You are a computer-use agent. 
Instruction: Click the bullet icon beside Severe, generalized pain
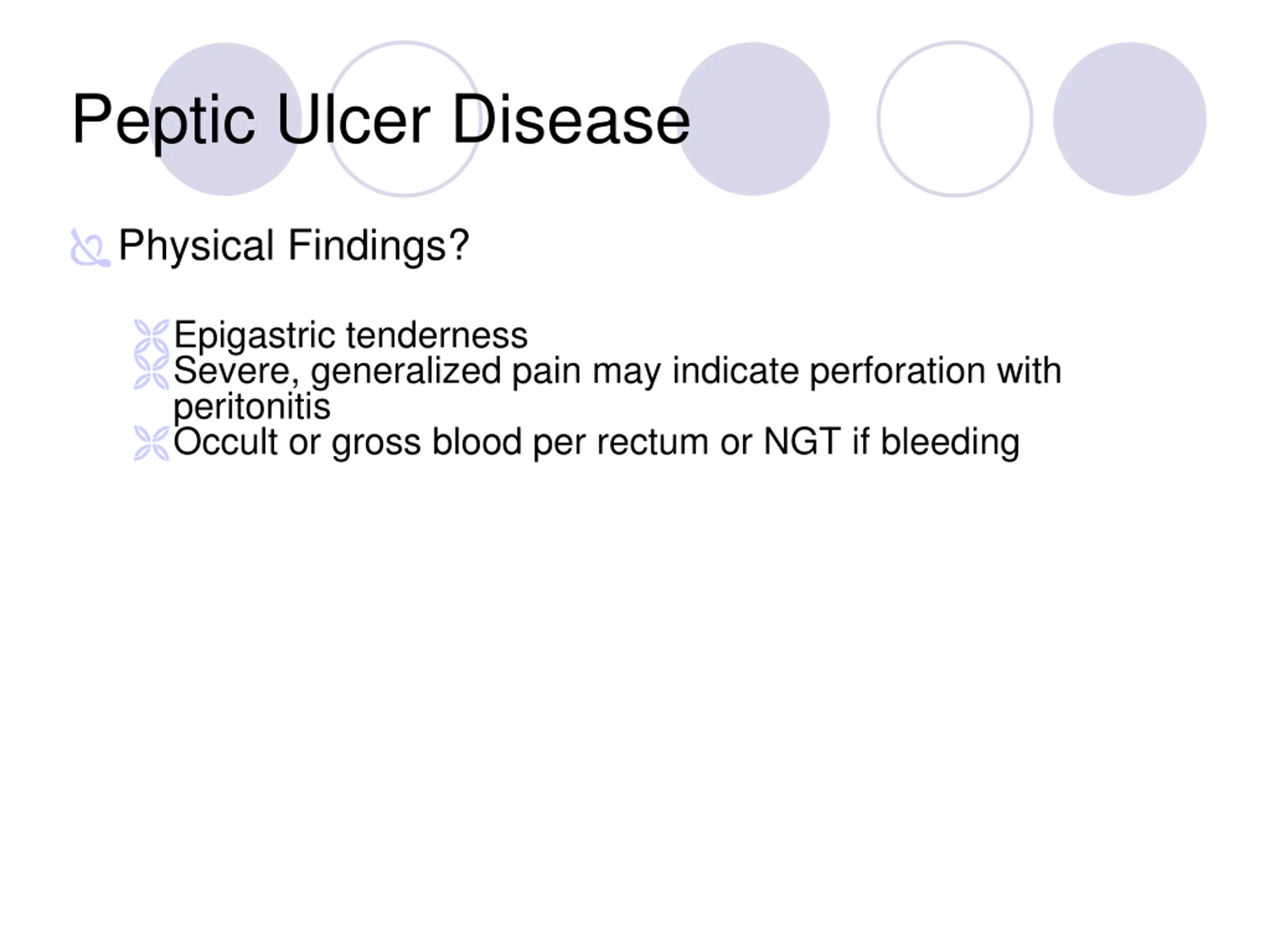coord(152,372)
